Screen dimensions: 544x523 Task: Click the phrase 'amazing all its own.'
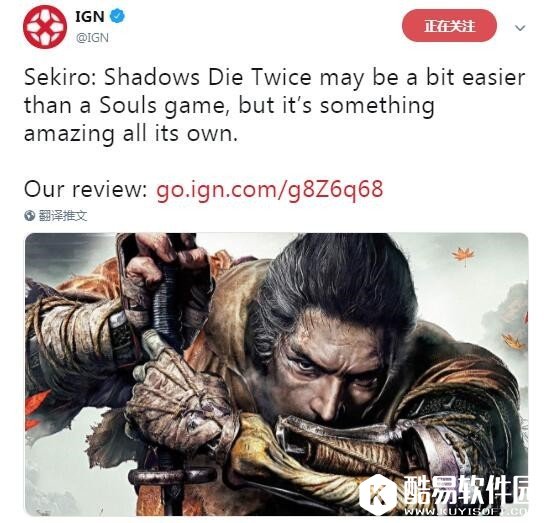pyautogui.click(x=131, y=133)
